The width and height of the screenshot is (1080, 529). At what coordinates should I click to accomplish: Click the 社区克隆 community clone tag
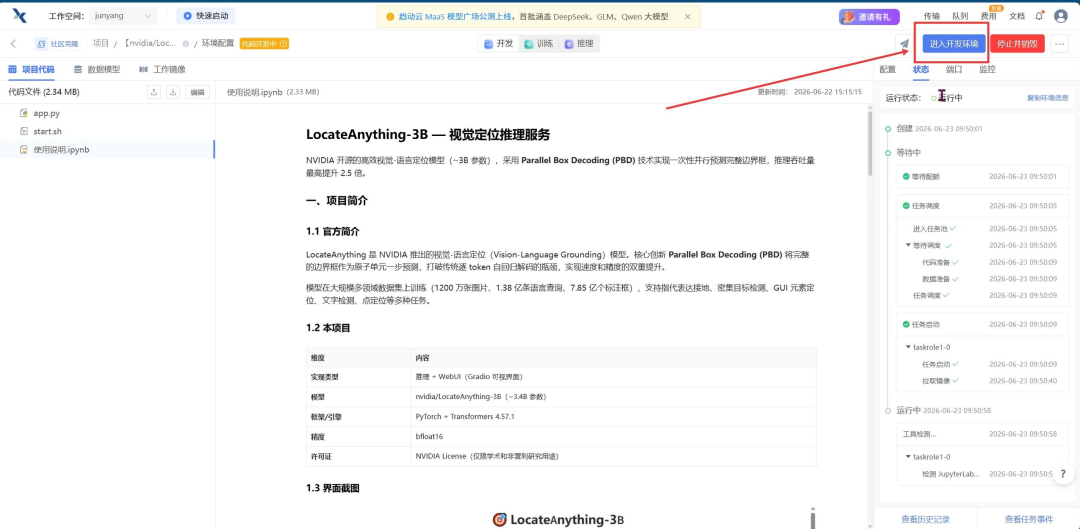(x=59, y=43)
